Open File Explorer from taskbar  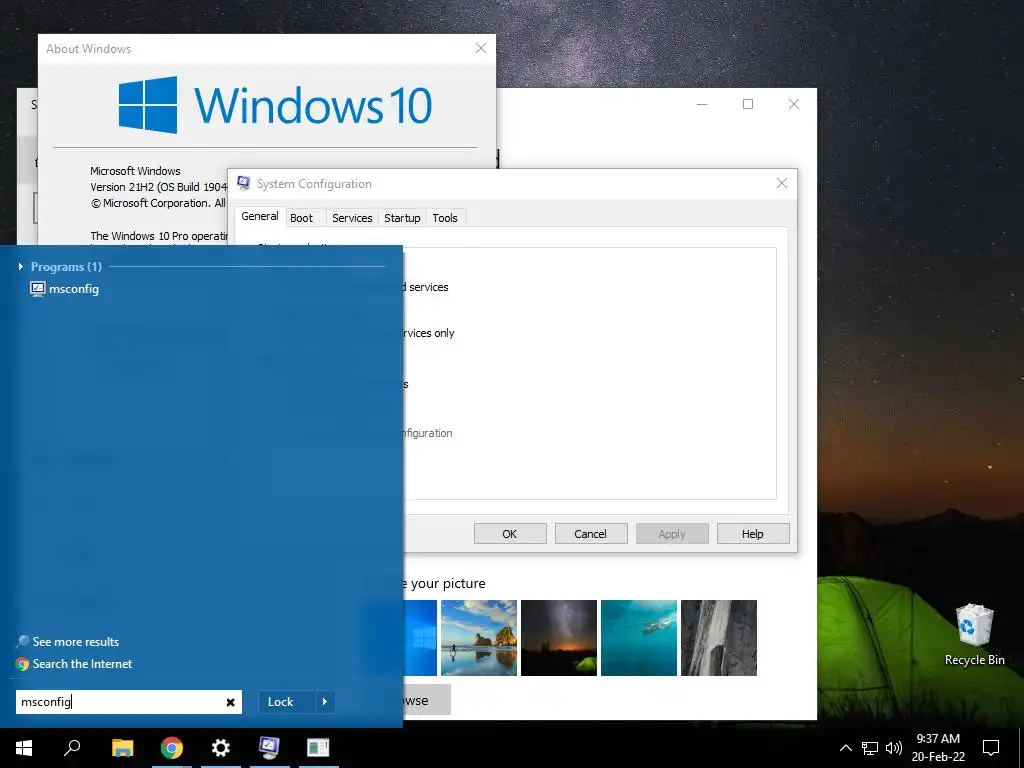122,748
